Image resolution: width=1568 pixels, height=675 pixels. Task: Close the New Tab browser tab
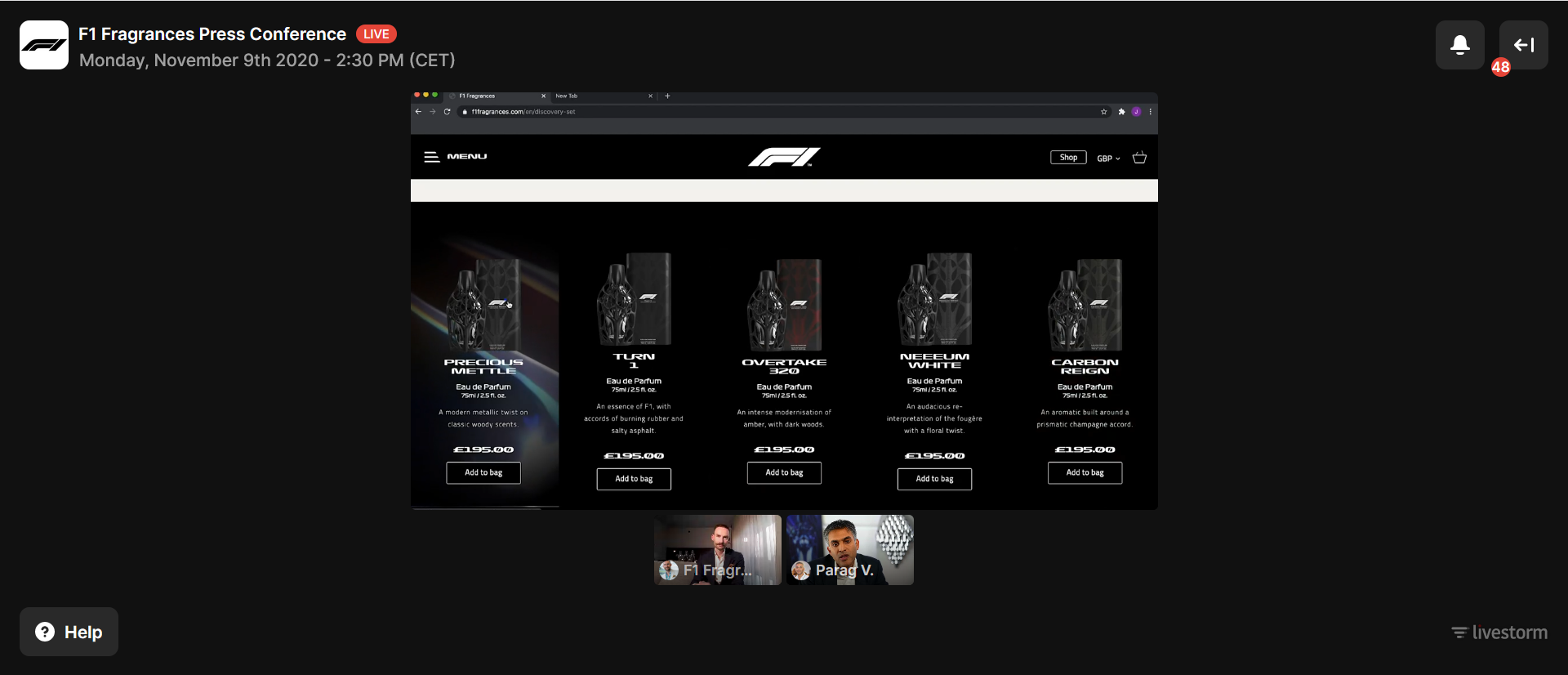point(651,96)
